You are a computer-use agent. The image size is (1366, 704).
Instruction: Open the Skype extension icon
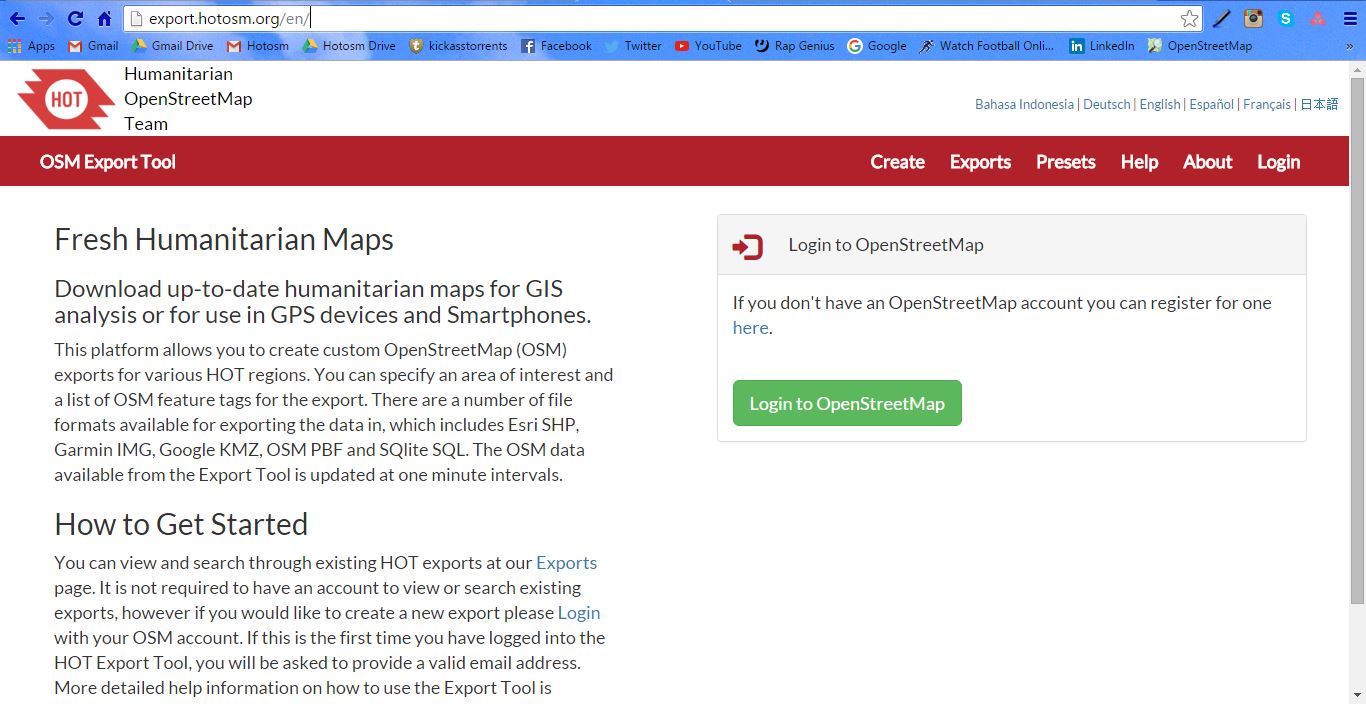click(1286, 18)
